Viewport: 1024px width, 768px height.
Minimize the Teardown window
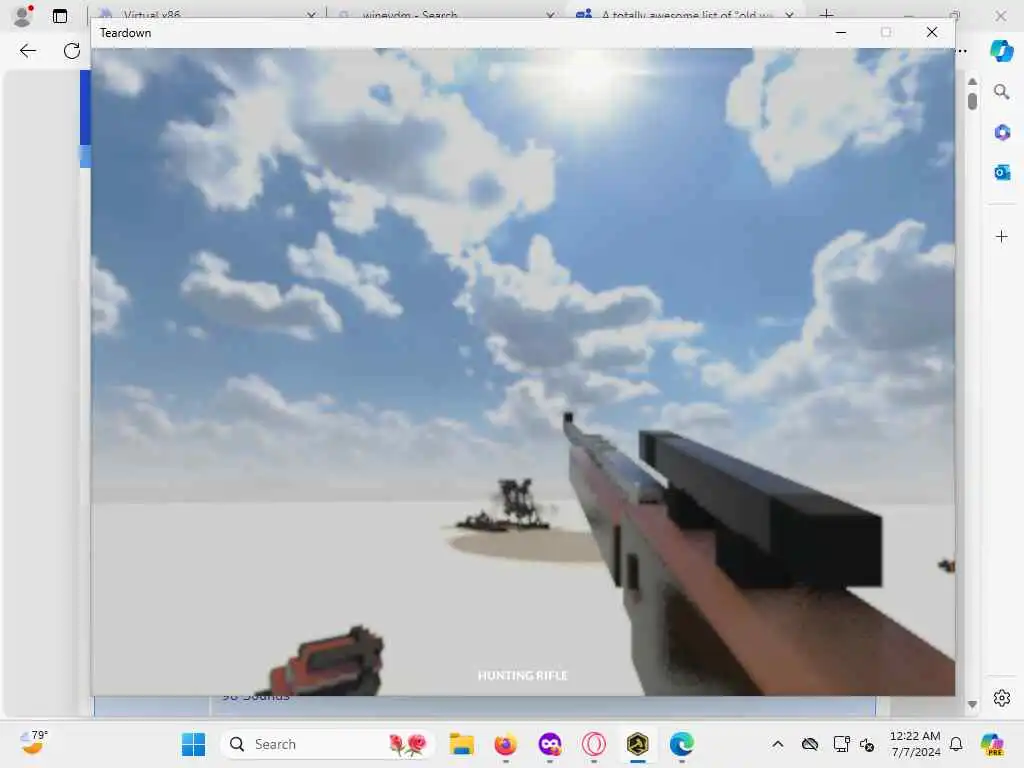point(841,32)
